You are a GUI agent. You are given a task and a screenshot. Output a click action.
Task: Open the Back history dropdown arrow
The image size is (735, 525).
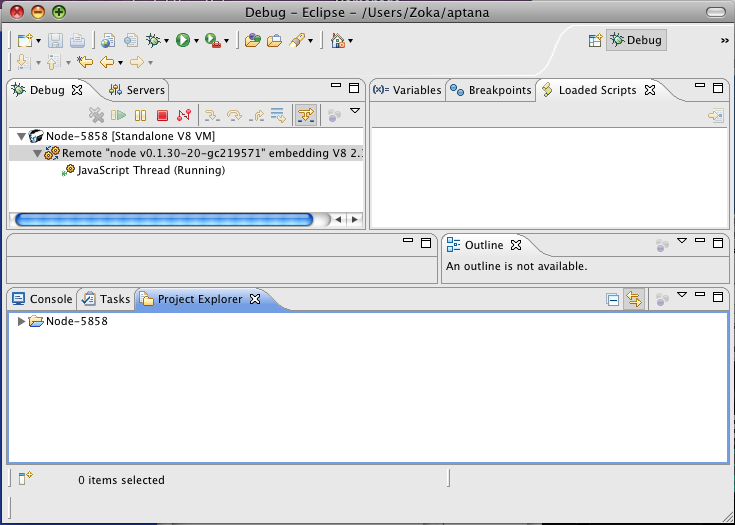coord(120,63)
